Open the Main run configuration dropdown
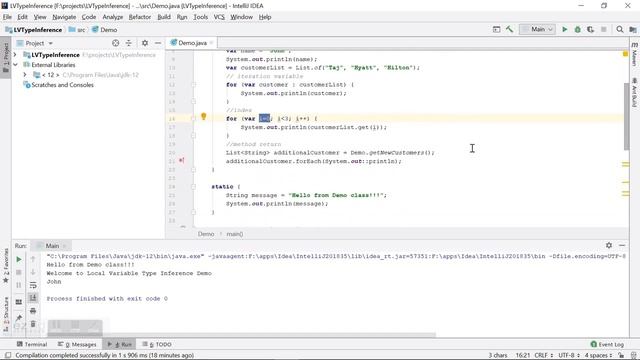 click(x=537, y=29)
